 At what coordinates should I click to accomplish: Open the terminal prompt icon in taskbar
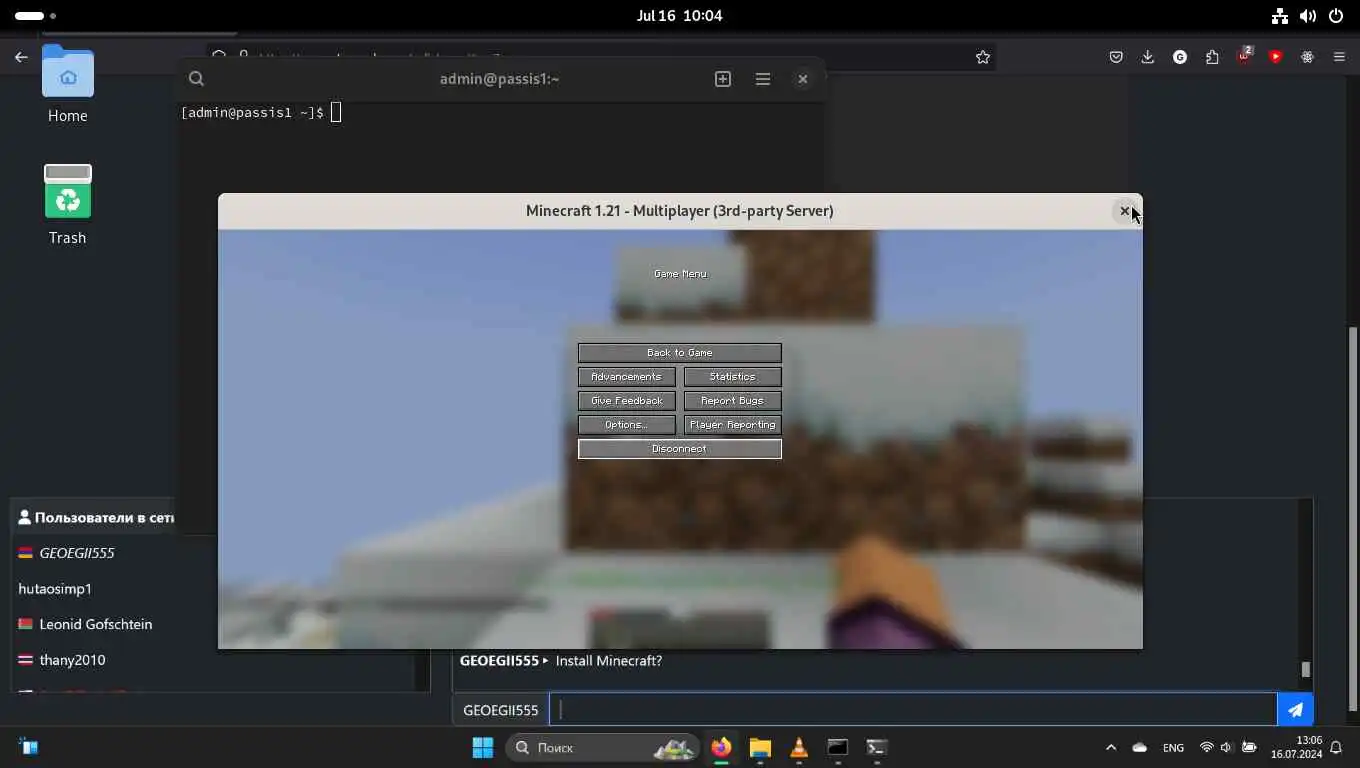point(877,747)
